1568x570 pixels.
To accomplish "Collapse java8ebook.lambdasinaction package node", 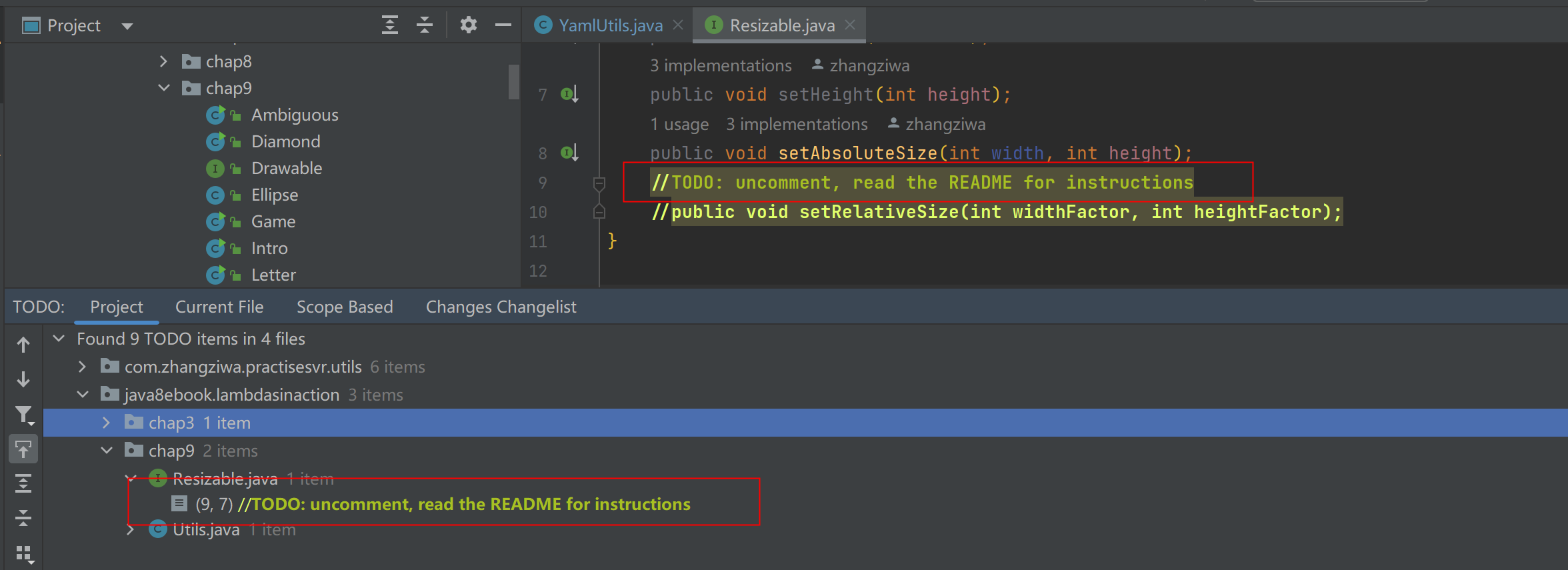I will coord(83,395).
